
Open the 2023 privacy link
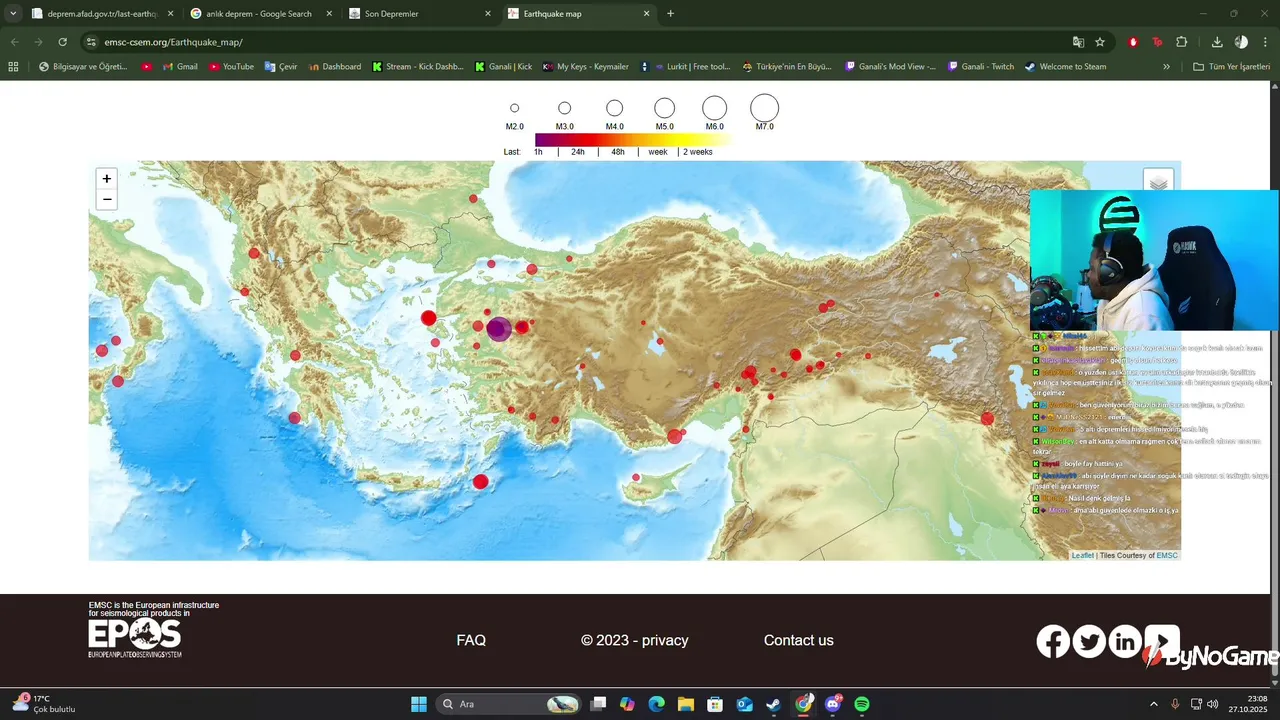635,640
